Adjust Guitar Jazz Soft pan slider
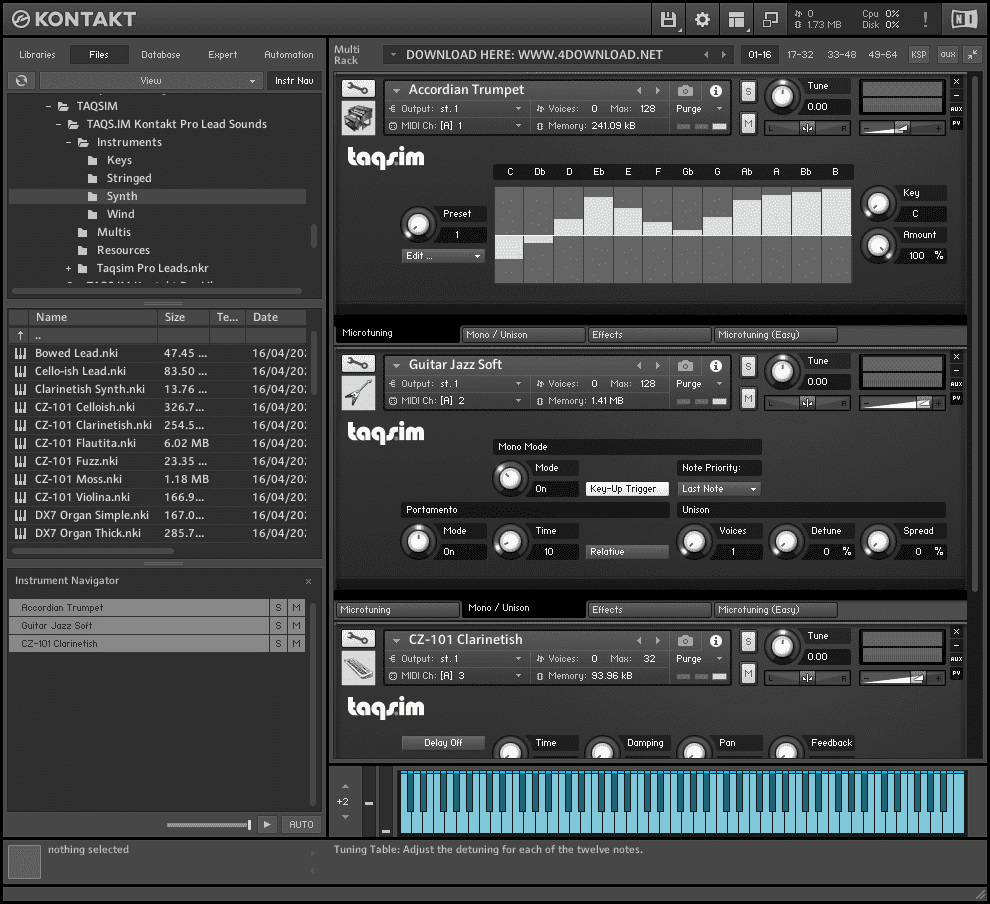The height and width of the screenshot is (904, 990). tap(807, 403)
